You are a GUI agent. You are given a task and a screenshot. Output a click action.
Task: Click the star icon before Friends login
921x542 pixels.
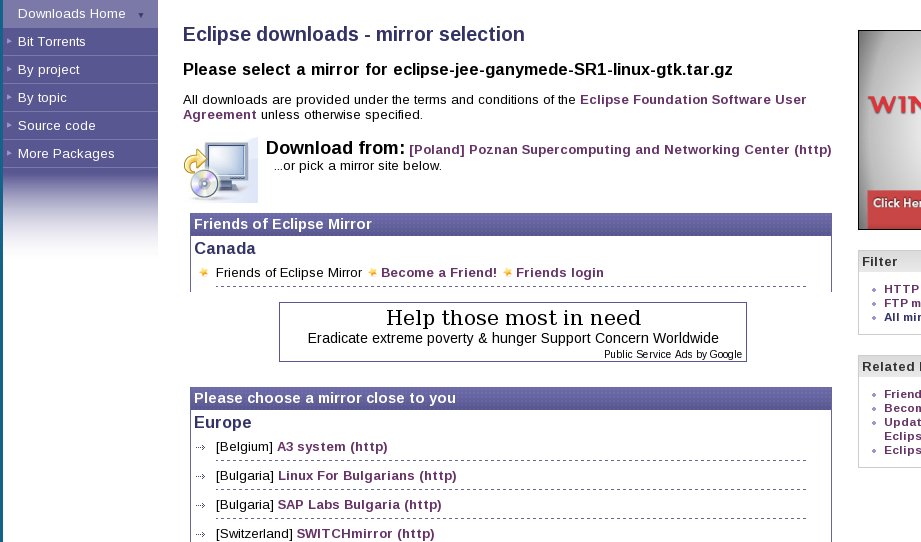[x=507, y=273]
